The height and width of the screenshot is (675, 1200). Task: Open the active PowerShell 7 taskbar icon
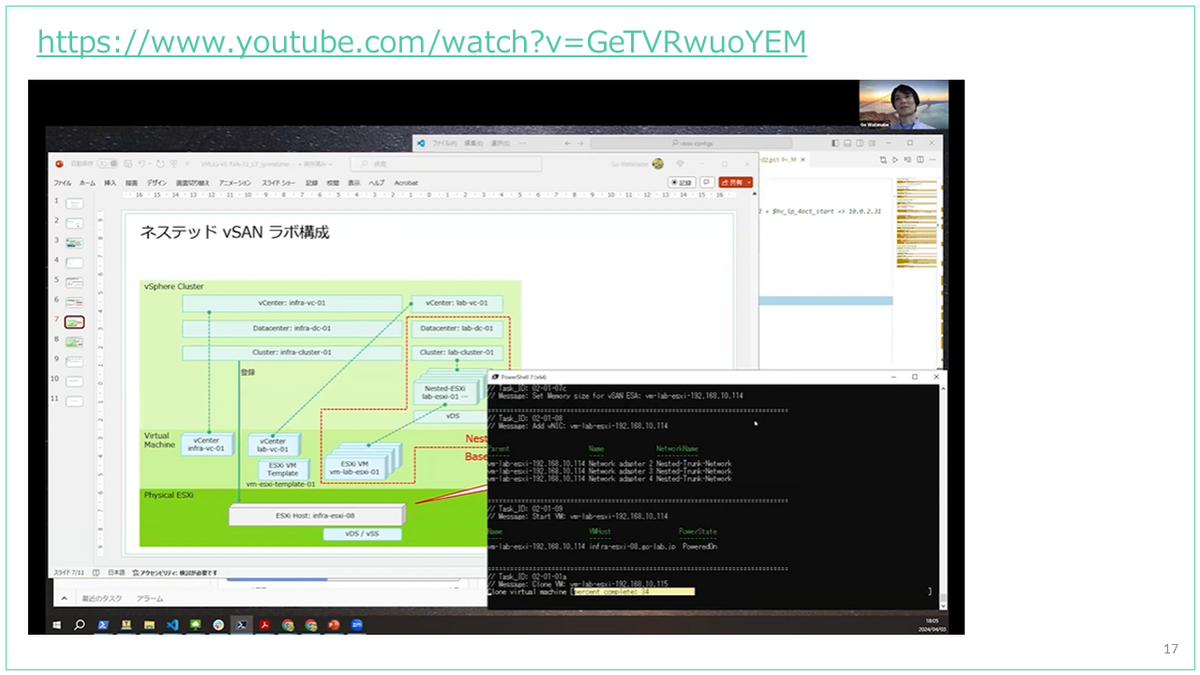(242, 625)
